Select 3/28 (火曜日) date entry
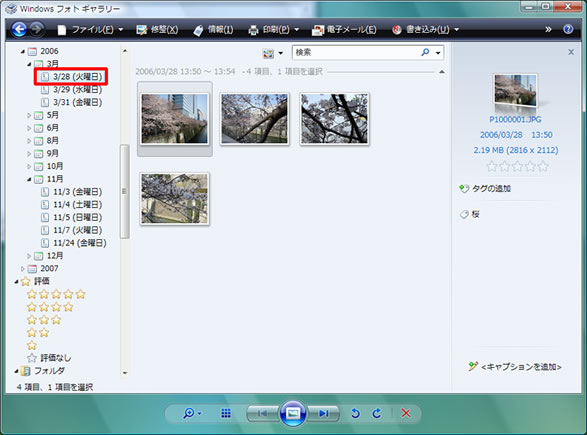This screenshot has width=587, height=435. click(71, 77)
